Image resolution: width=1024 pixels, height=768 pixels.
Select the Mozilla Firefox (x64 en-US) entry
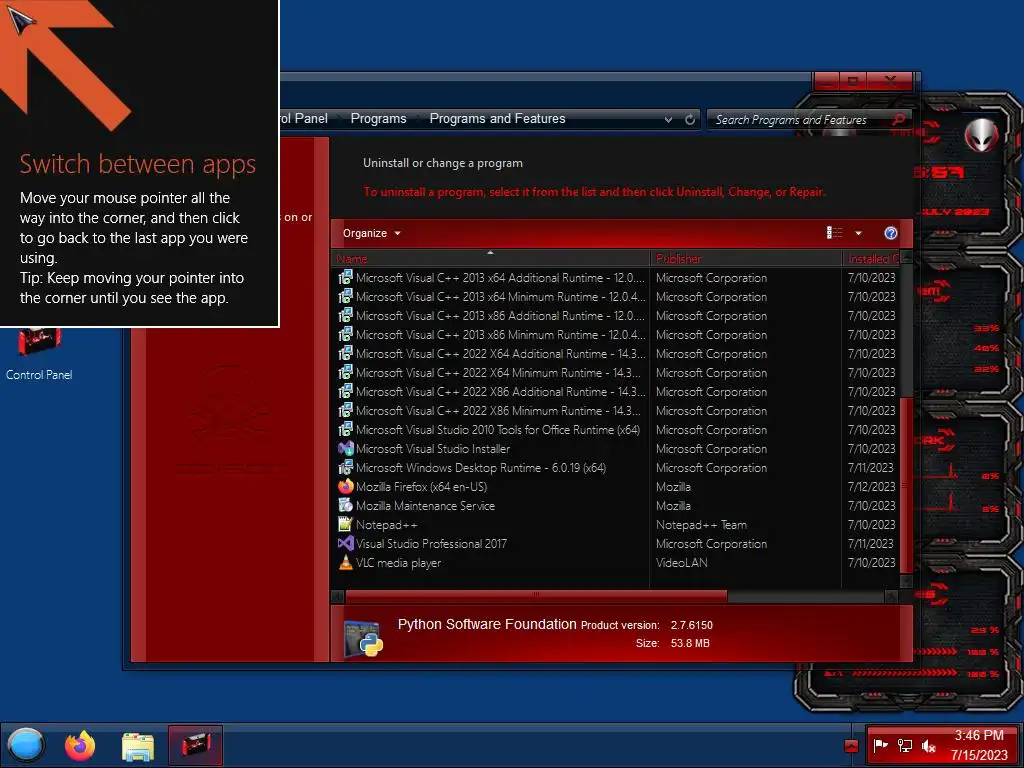point(421,487)
